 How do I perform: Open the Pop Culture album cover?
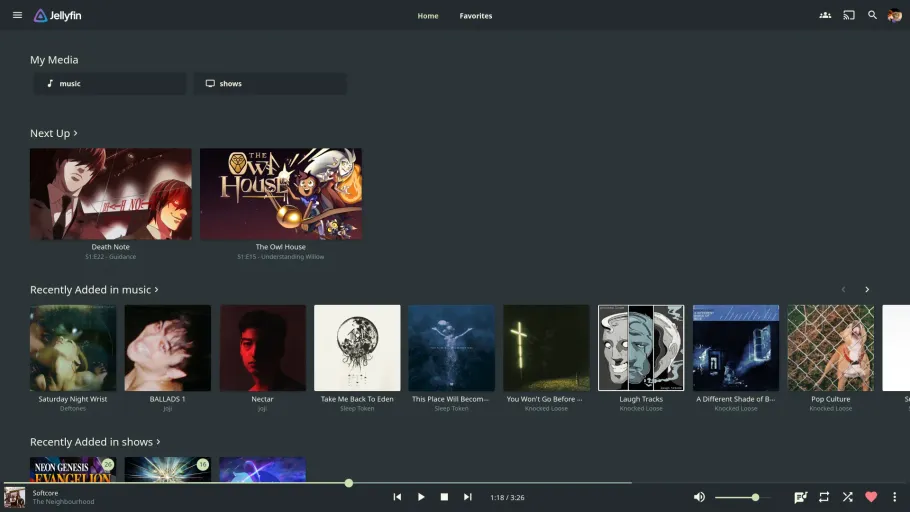(830, 348)
